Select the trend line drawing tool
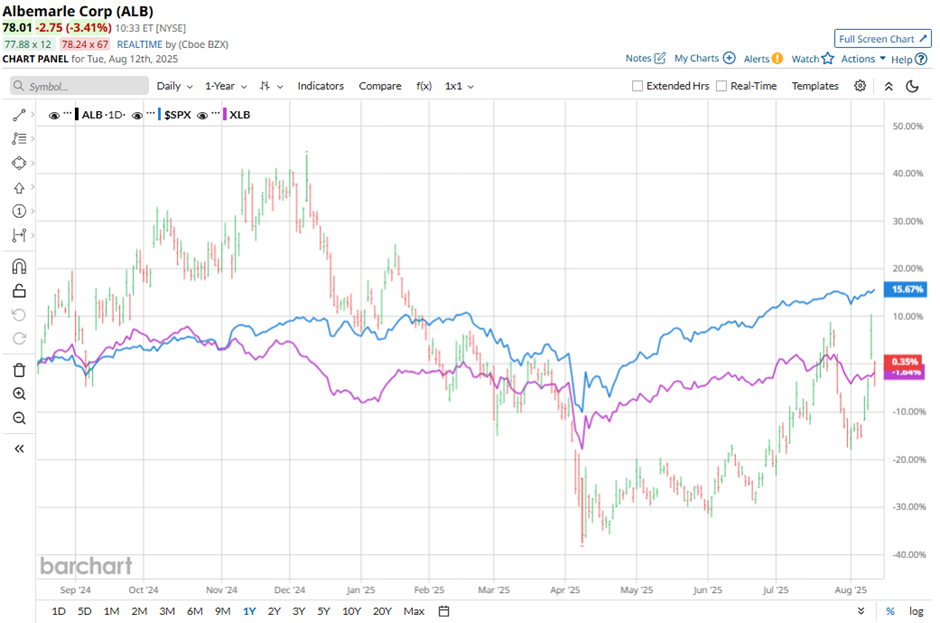 click(19, 115)
